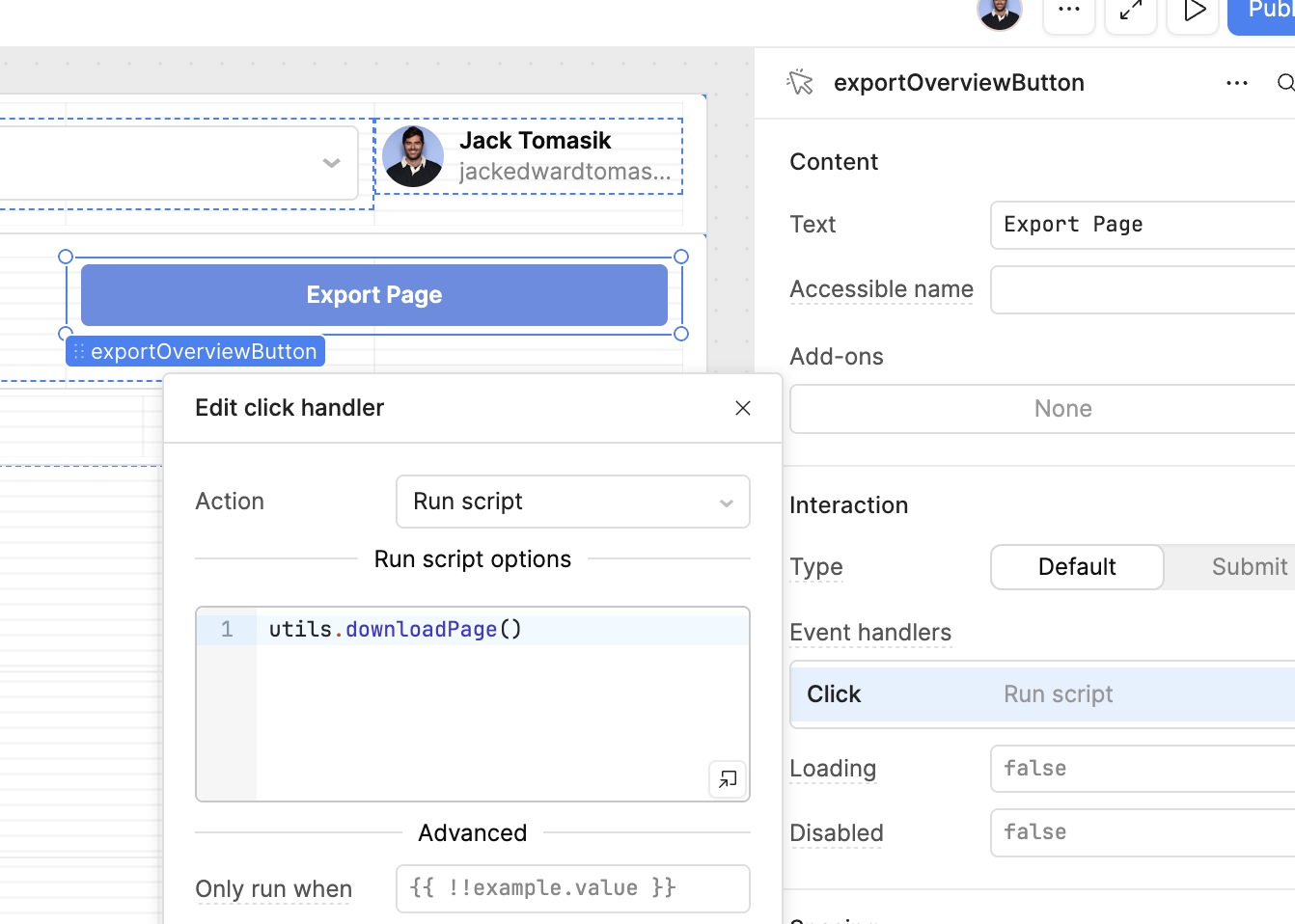The image size is (1295, 924).
Task: Click the user avatar in top toolbar
Action: point(999,13)
